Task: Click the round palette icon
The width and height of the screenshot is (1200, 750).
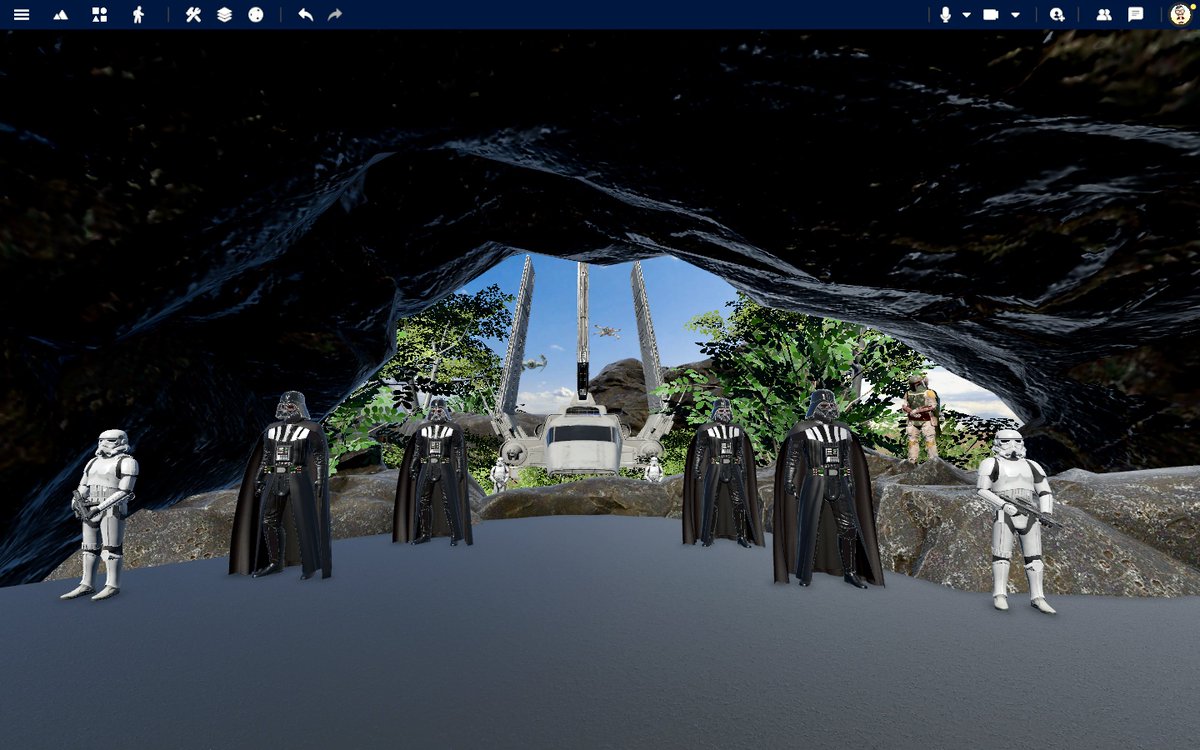Action: (x=256, y=15)
